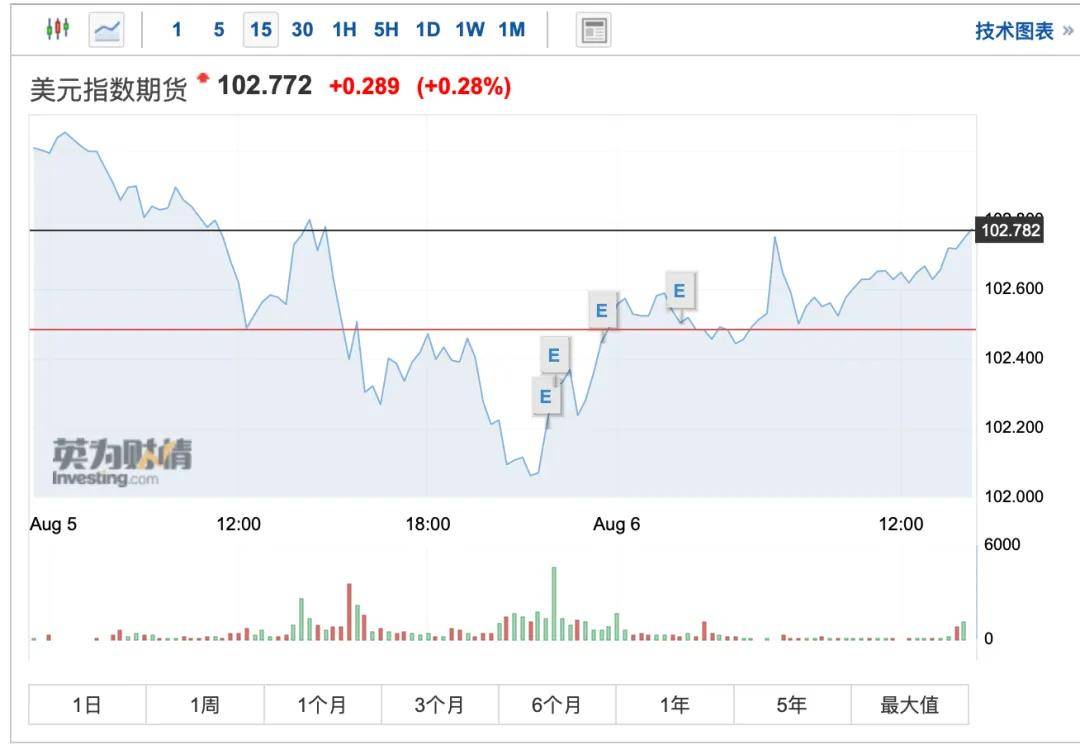Select the area line chart icon

(106, 30)
